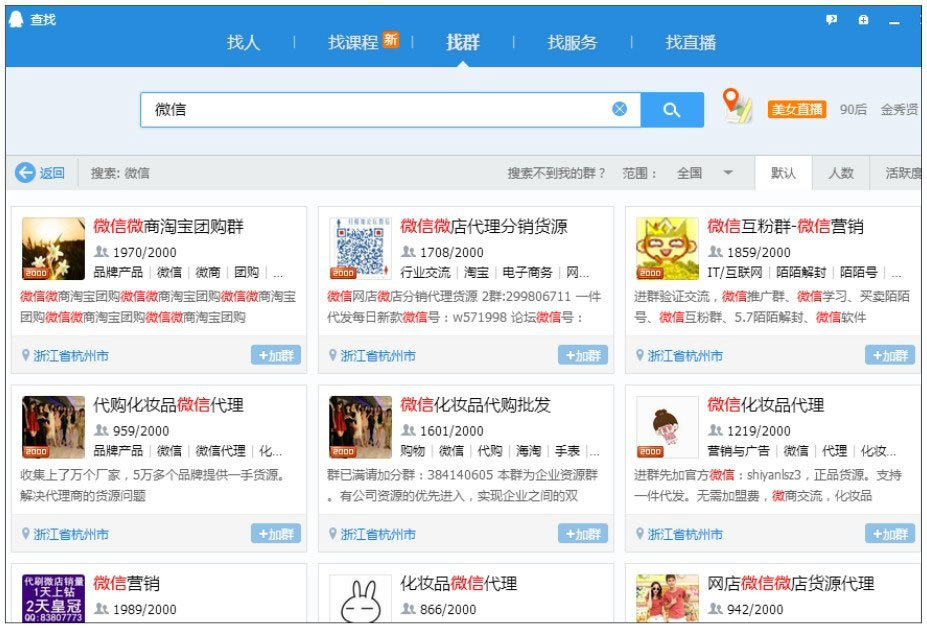Open group title 微信互粉群-微信营销
The height and width of the screenshot is (628, 927).
(x=785, y=226)
